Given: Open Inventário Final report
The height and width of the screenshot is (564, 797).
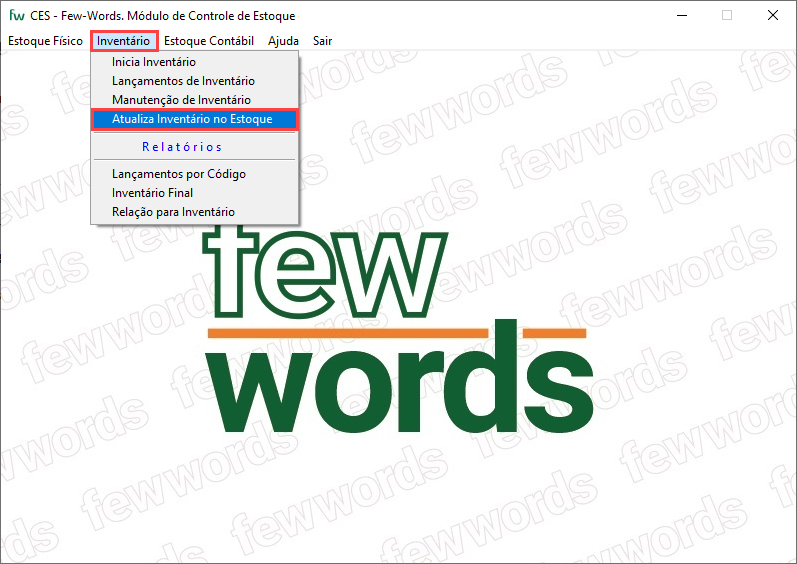Looking at the screenshot, I should tap(195, 193).
